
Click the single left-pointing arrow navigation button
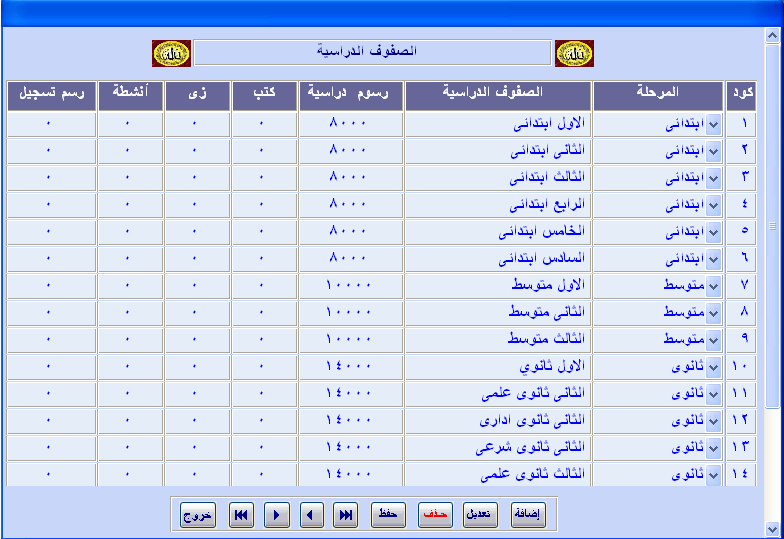(312, 515)
